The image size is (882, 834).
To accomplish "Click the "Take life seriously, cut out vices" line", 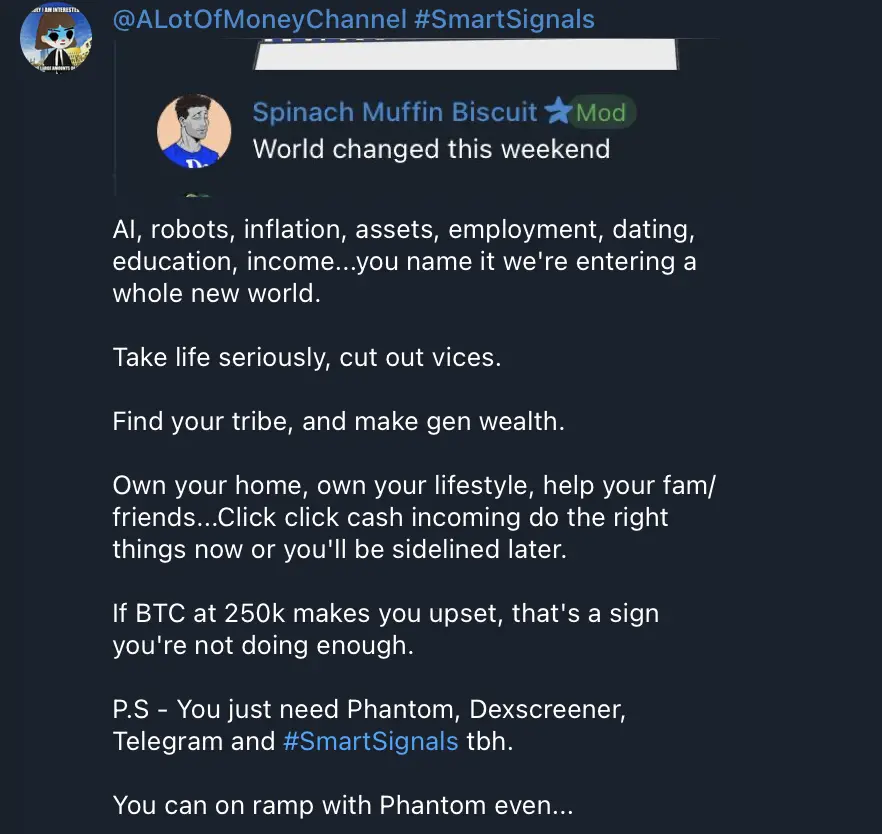I will coord(307,358).
